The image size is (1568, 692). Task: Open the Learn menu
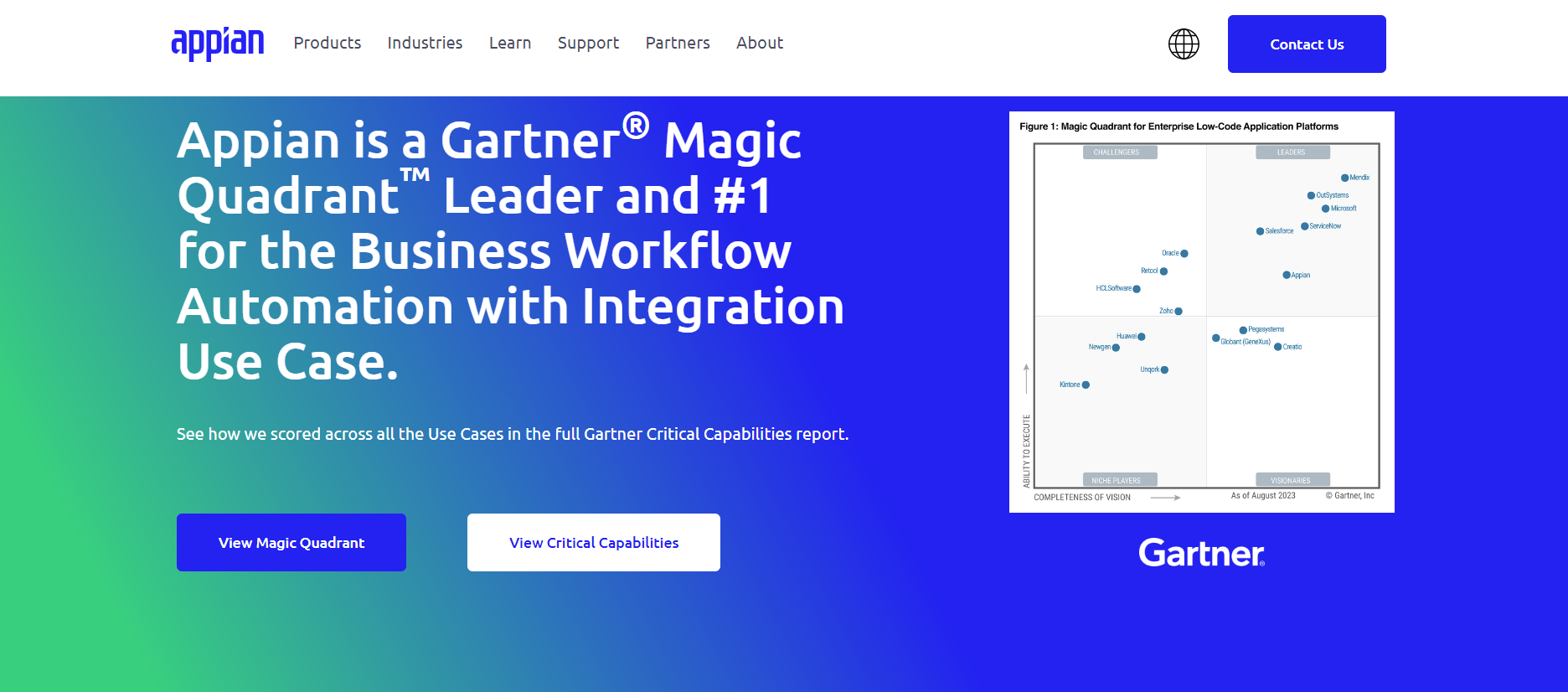pos(510,43)
